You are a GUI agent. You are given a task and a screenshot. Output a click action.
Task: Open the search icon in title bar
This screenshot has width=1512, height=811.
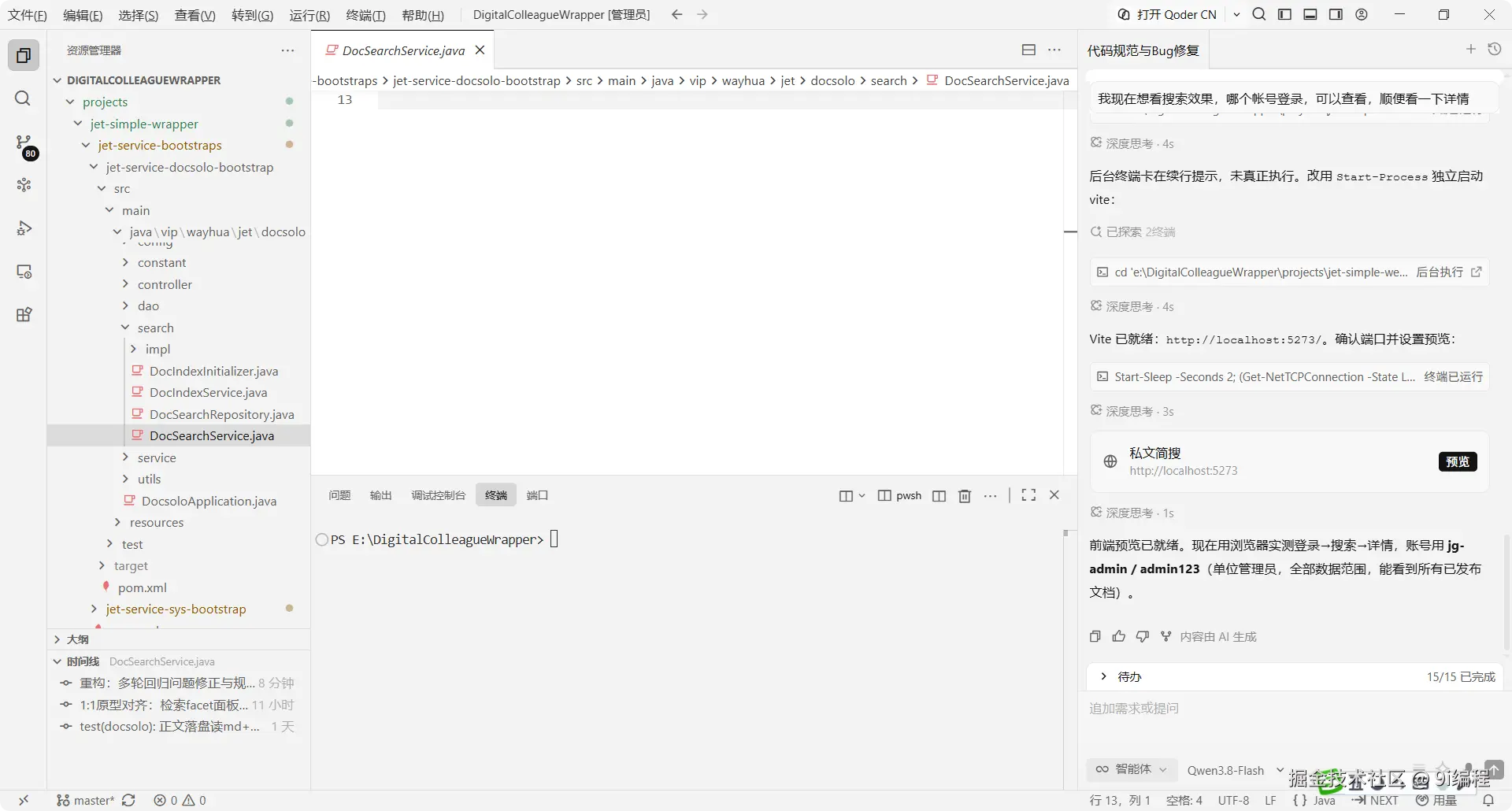(1259, 14)
